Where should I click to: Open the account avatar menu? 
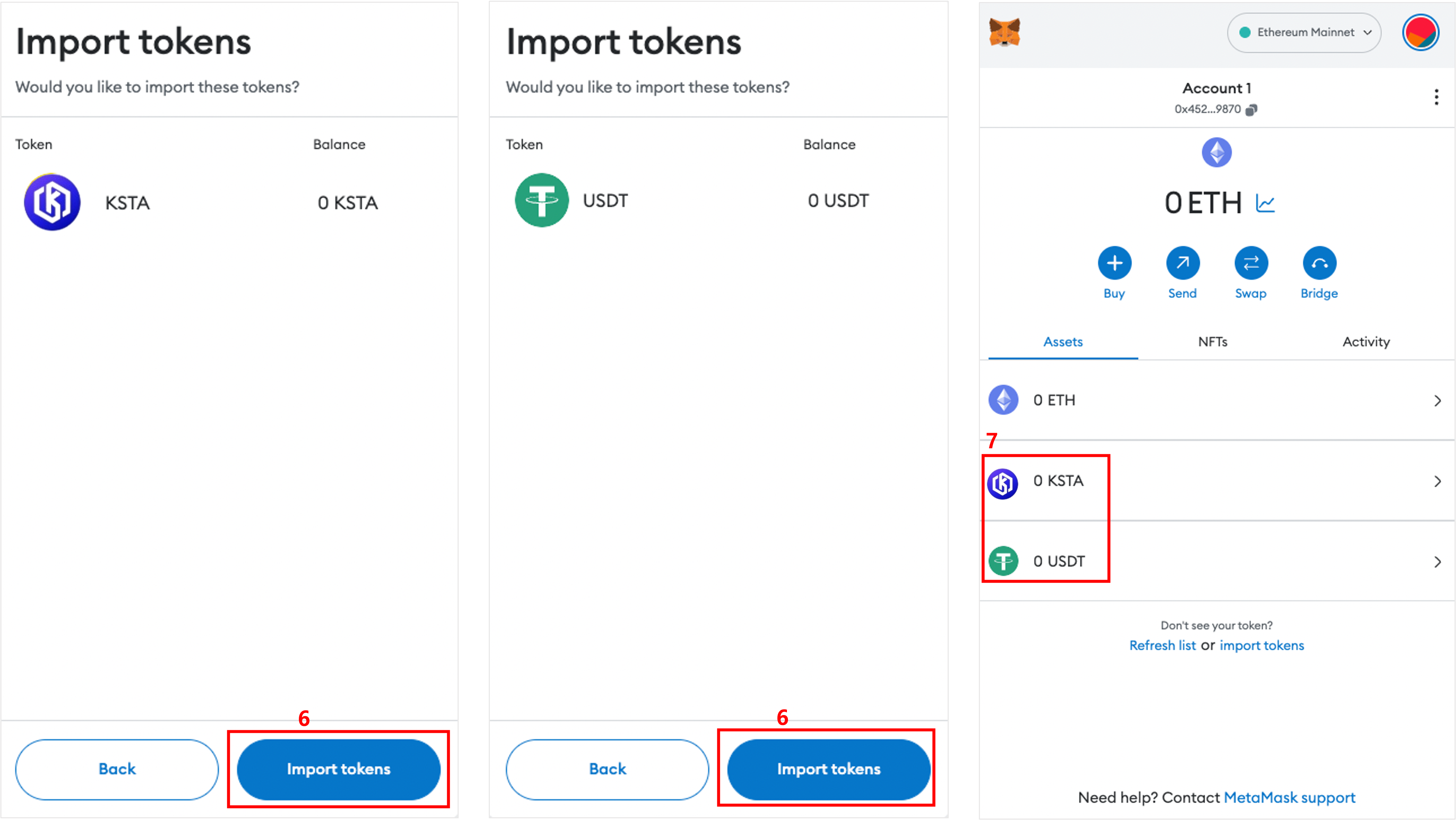pyautogui.click(x=1420, y=33)
